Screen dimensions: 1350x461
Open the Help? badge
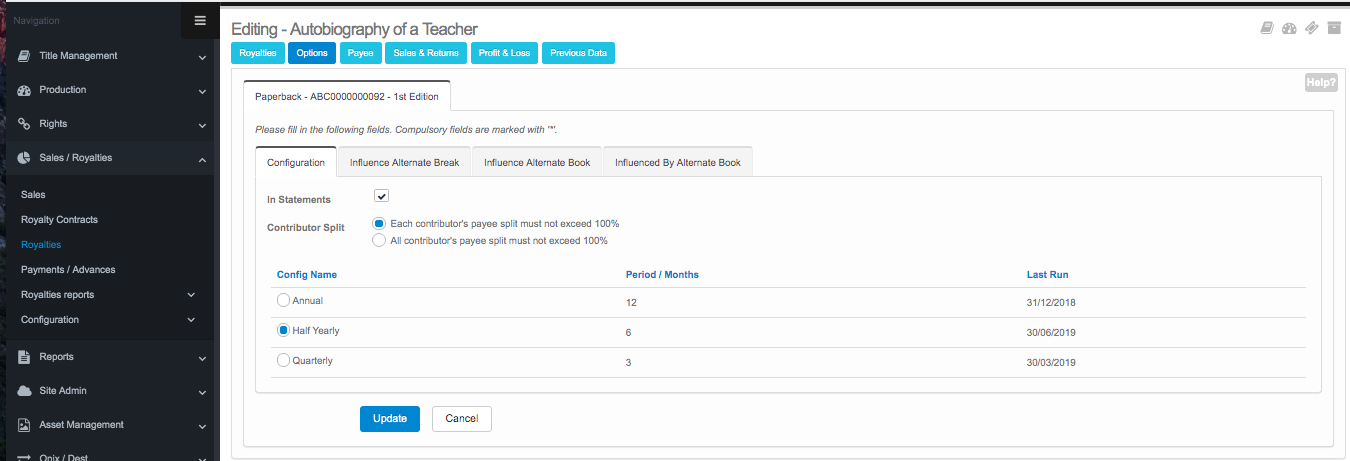coord(1320,83)
